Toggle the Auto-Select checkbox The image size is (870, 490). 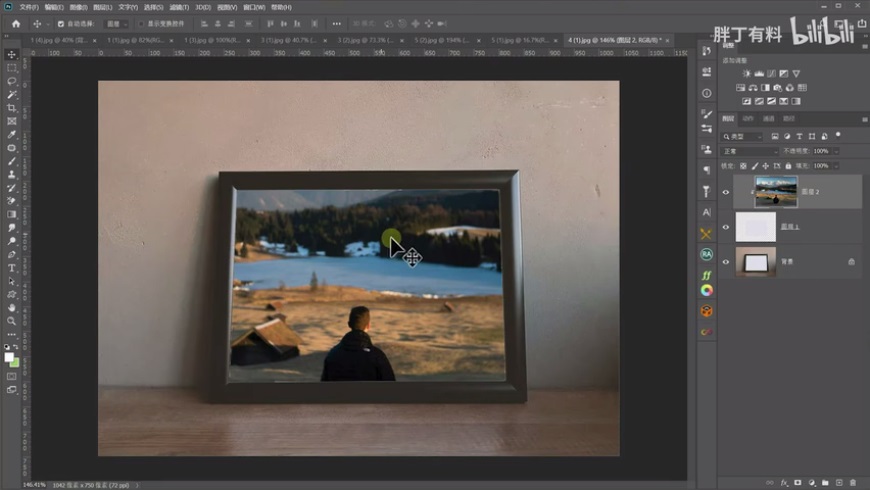(x=61, y=24)
